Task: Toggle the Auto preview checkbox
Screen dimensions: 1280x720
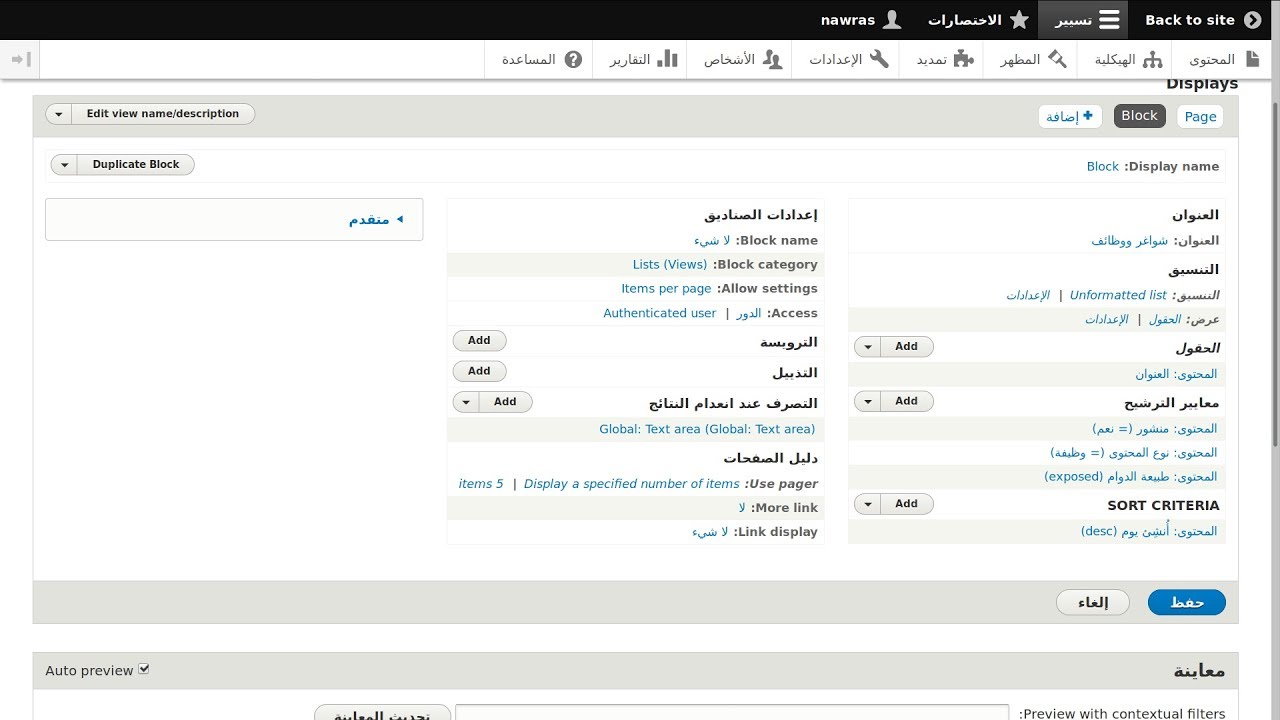Action: coord(144,669)
